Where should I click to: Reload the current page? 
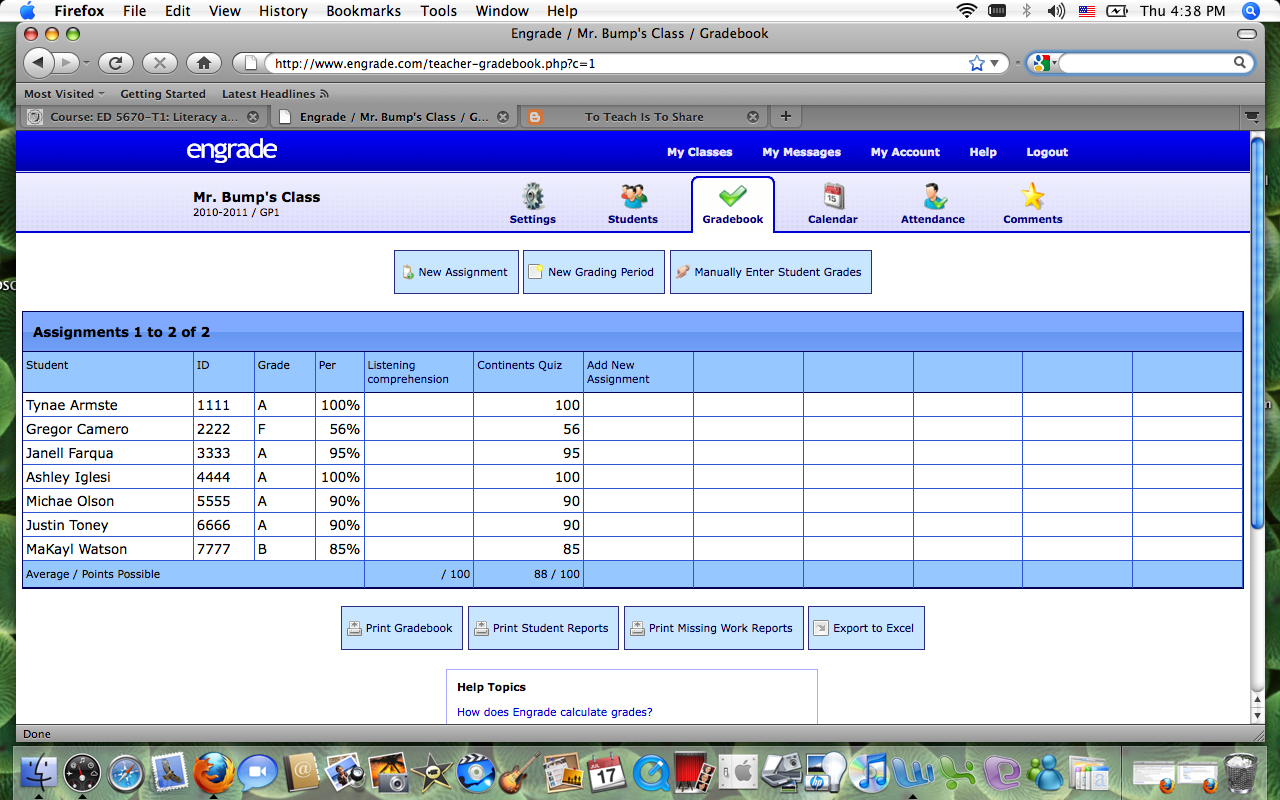[x=116, y=63]
